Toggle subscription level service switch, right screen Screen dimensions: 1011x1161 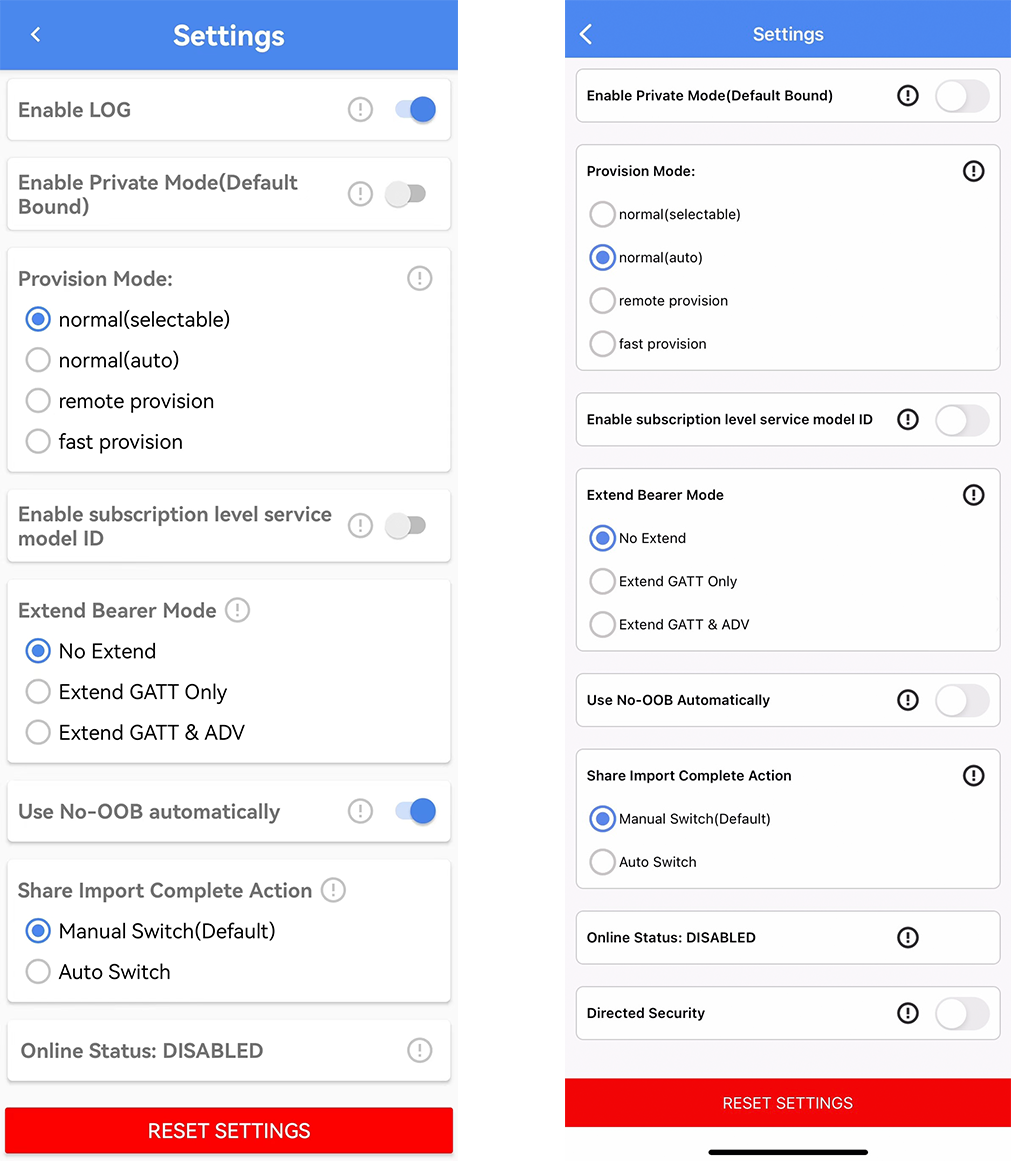(962, 419)
